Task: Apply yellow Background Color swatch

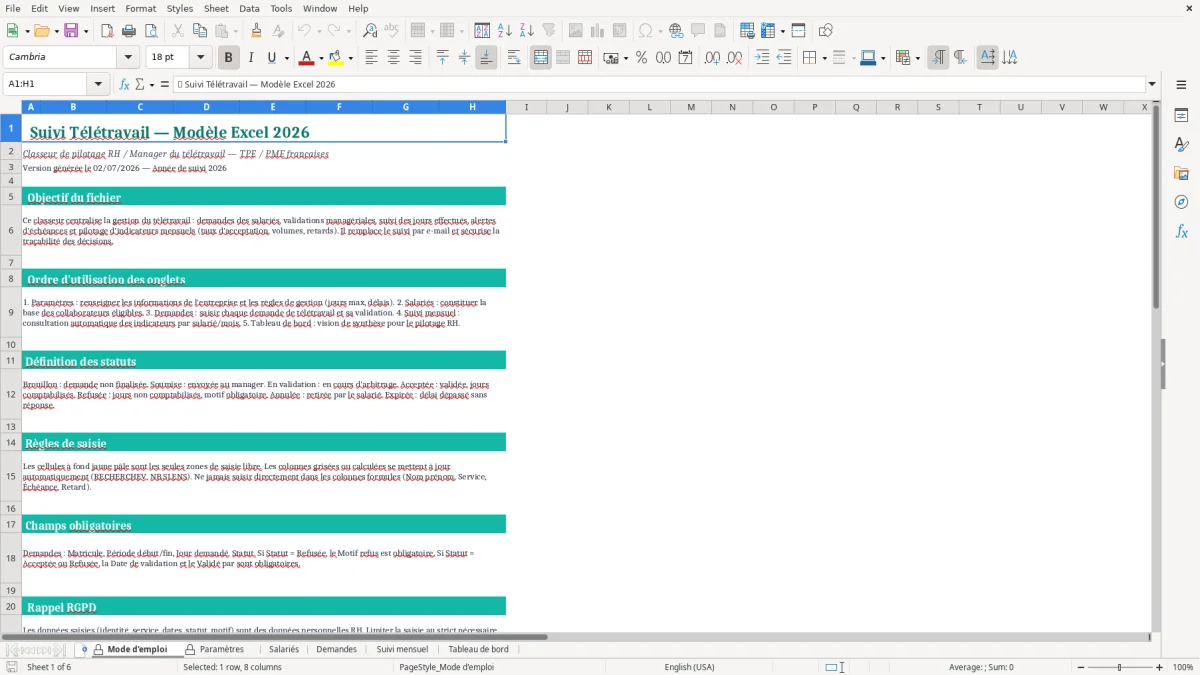Action: pos(336,58)
